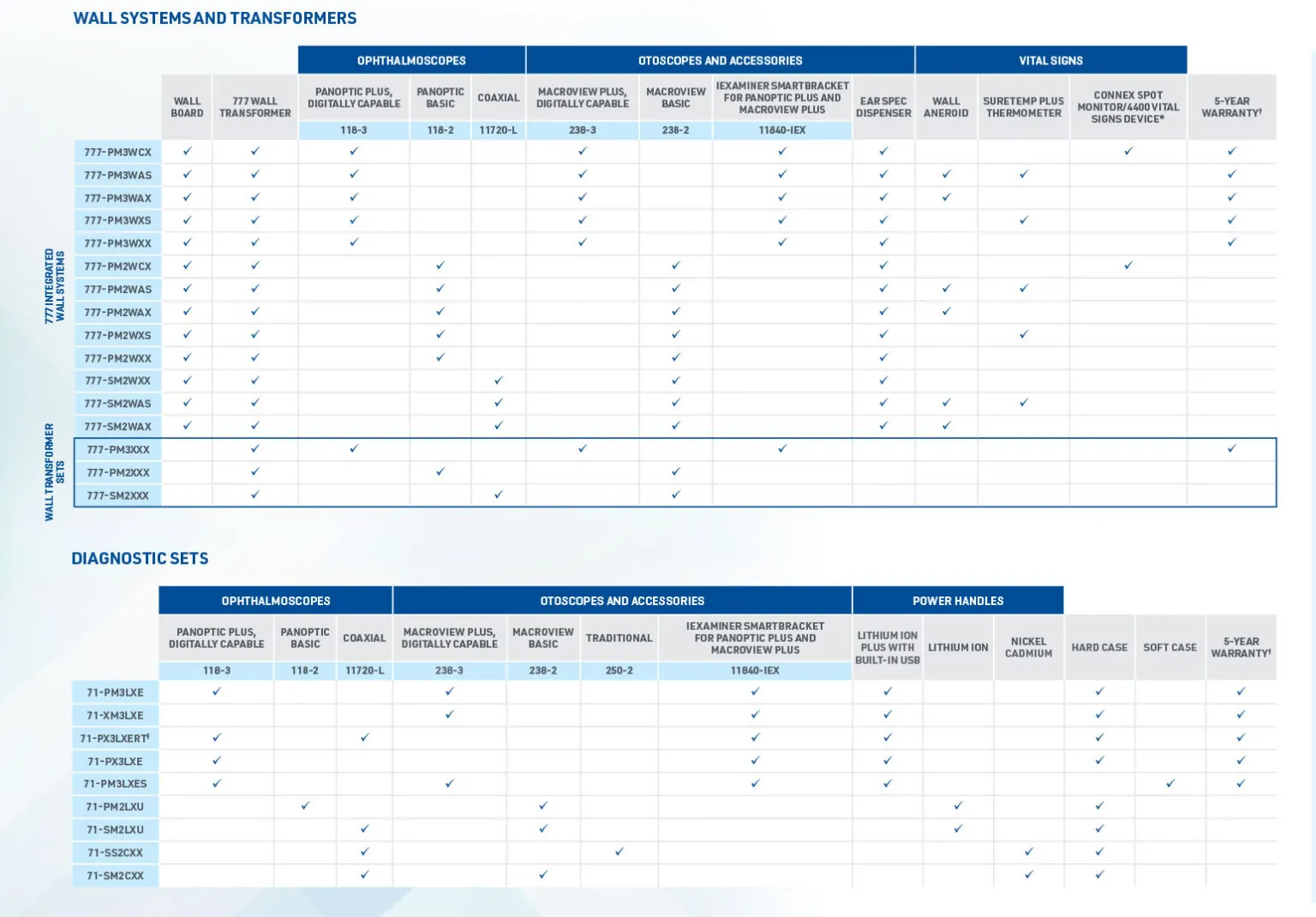Screen dimensions: 1316x917
Task: Click the Connex Spot checkmark in 777-PM2WCX row
Action: [1128, 266]
